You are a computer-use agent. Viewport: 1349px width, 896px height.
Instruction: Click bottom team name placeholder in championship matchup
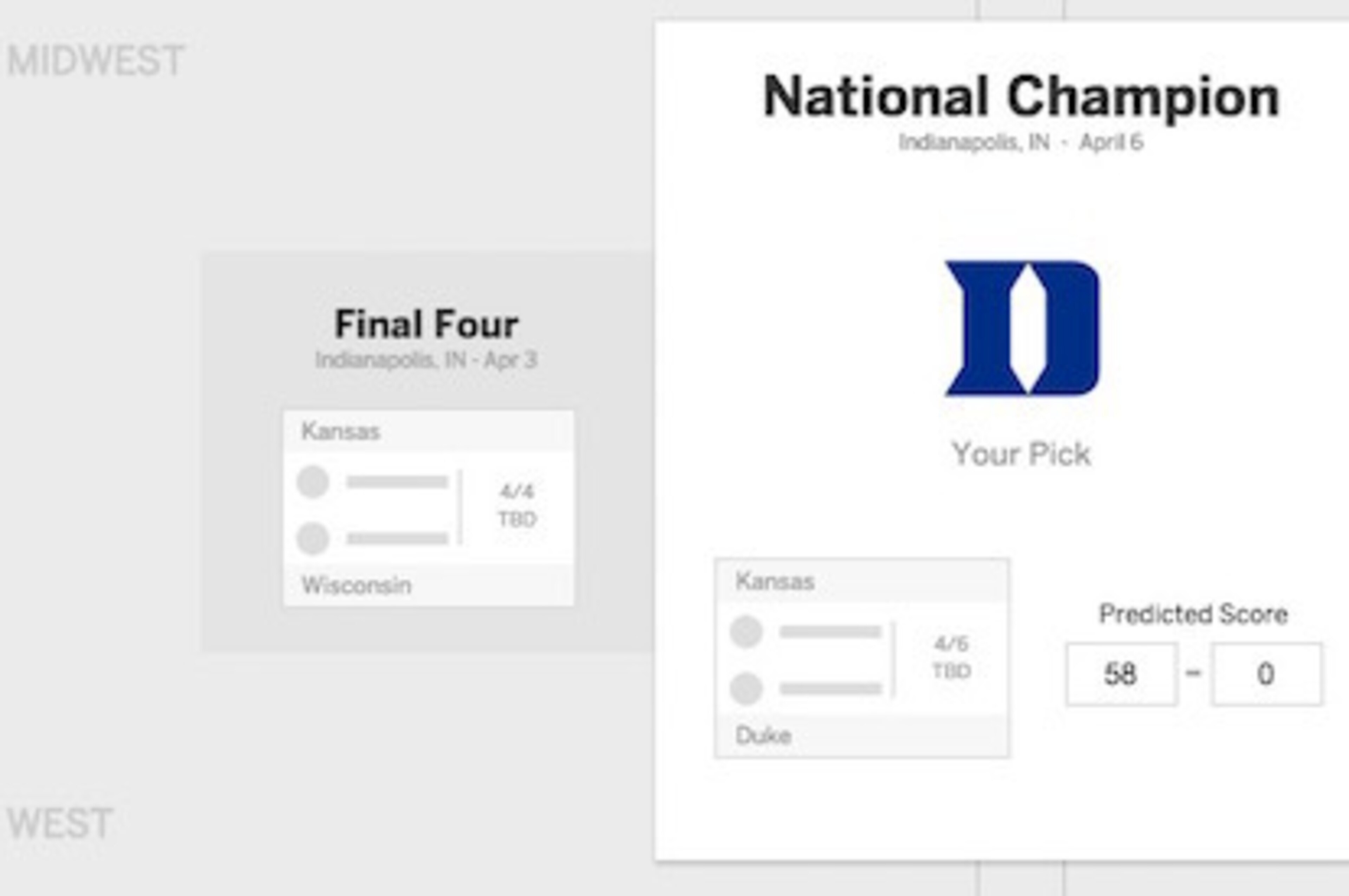831,688
